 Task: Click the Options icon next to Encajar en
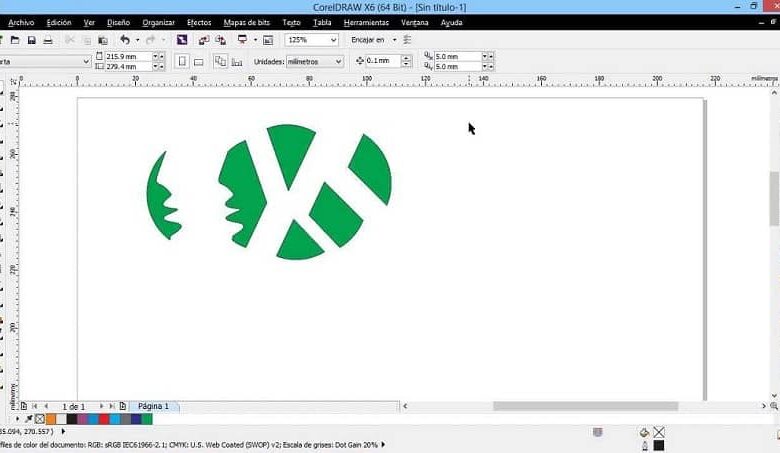pos(407,40)
